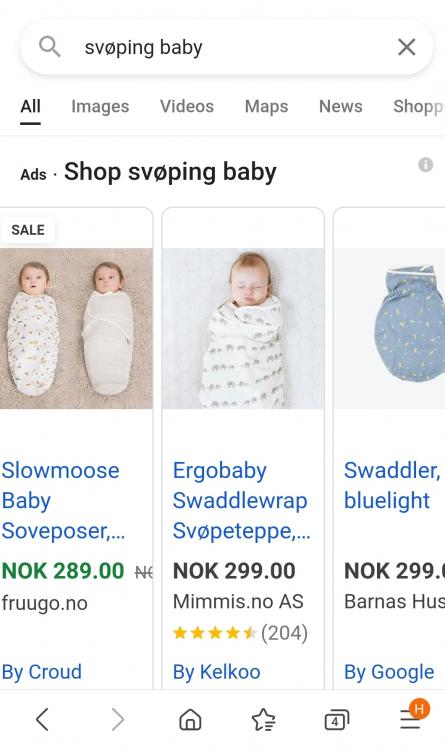
Task: Tap the search magnifier icon
Action: tap(50, 47)
